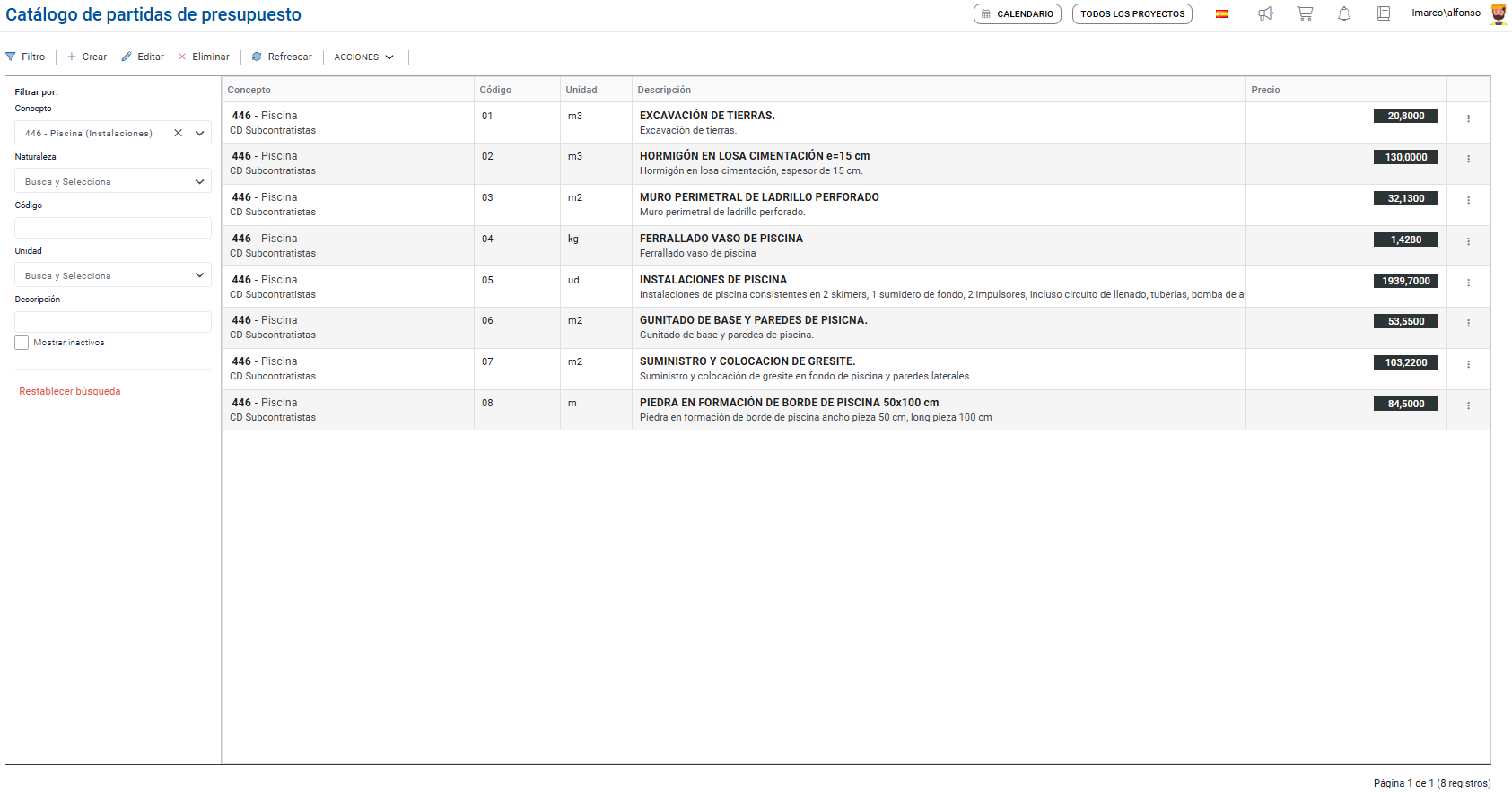This screenshot has width=1512, height=792.
Task: Change language via Spanish flag icon
Action: [x=1221, y=13]
